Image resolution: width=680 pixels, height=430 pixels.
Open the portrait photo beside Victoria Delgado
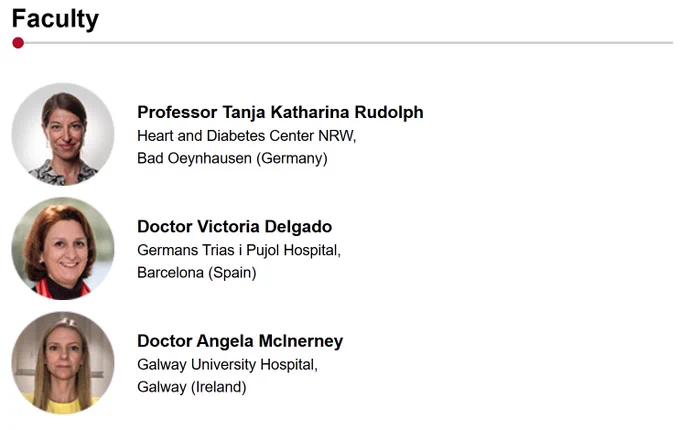coord(63,248)
